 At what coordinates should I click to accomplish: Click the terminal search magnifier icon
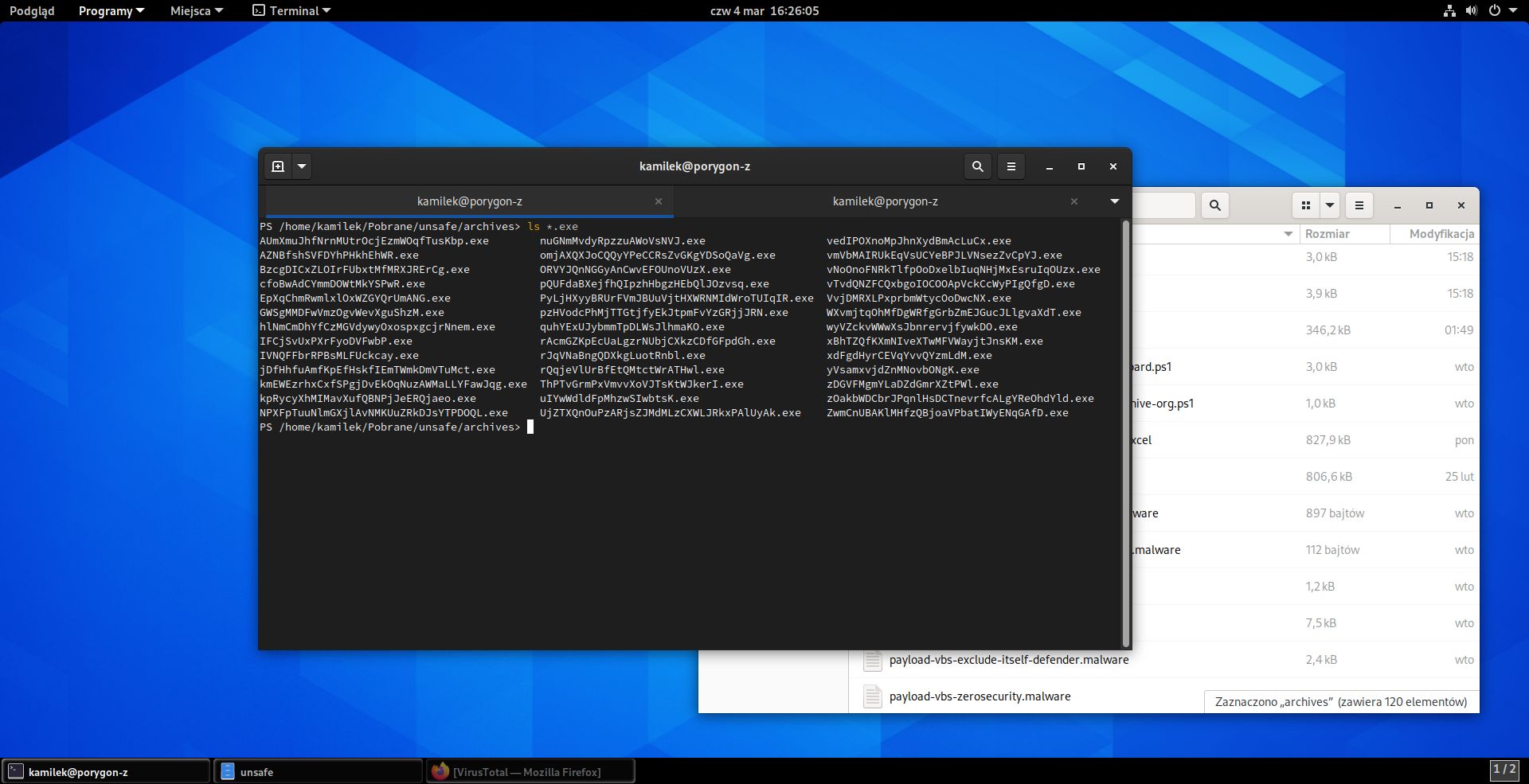tap(978, 166)
